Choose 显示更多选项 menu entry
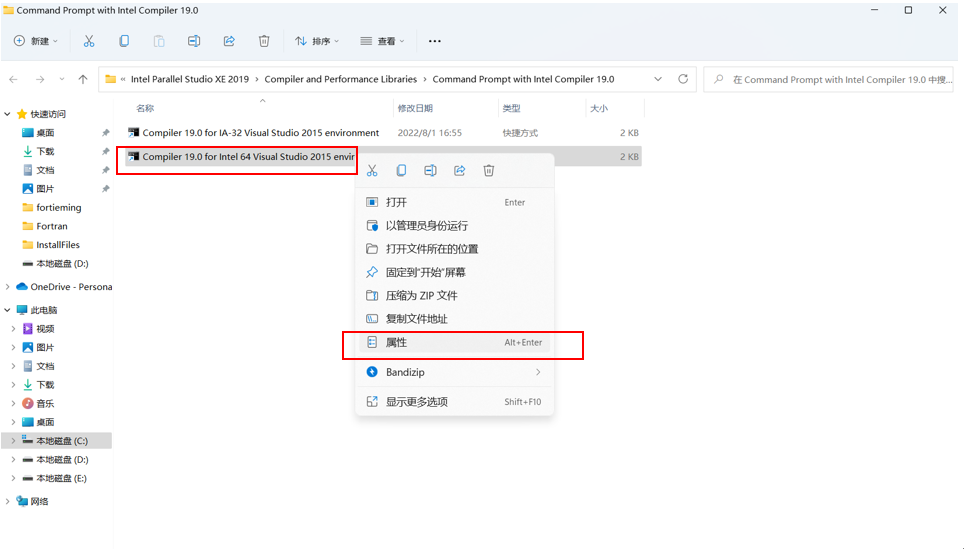964x549 pixels. tap(455, 401)
